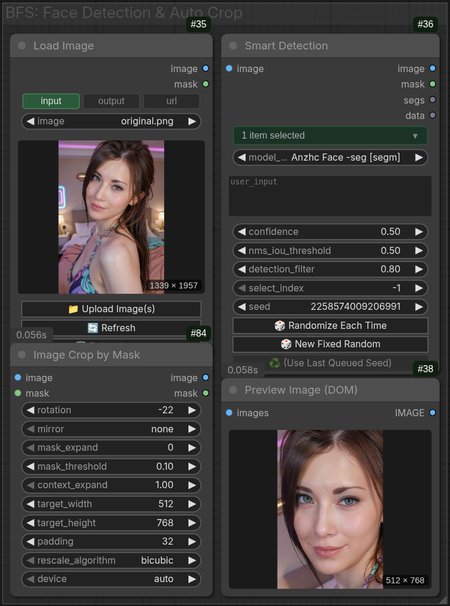450x606 pixels.
Task: Click the Preview Image IMAGE output connector
Action: pos(433,413)
